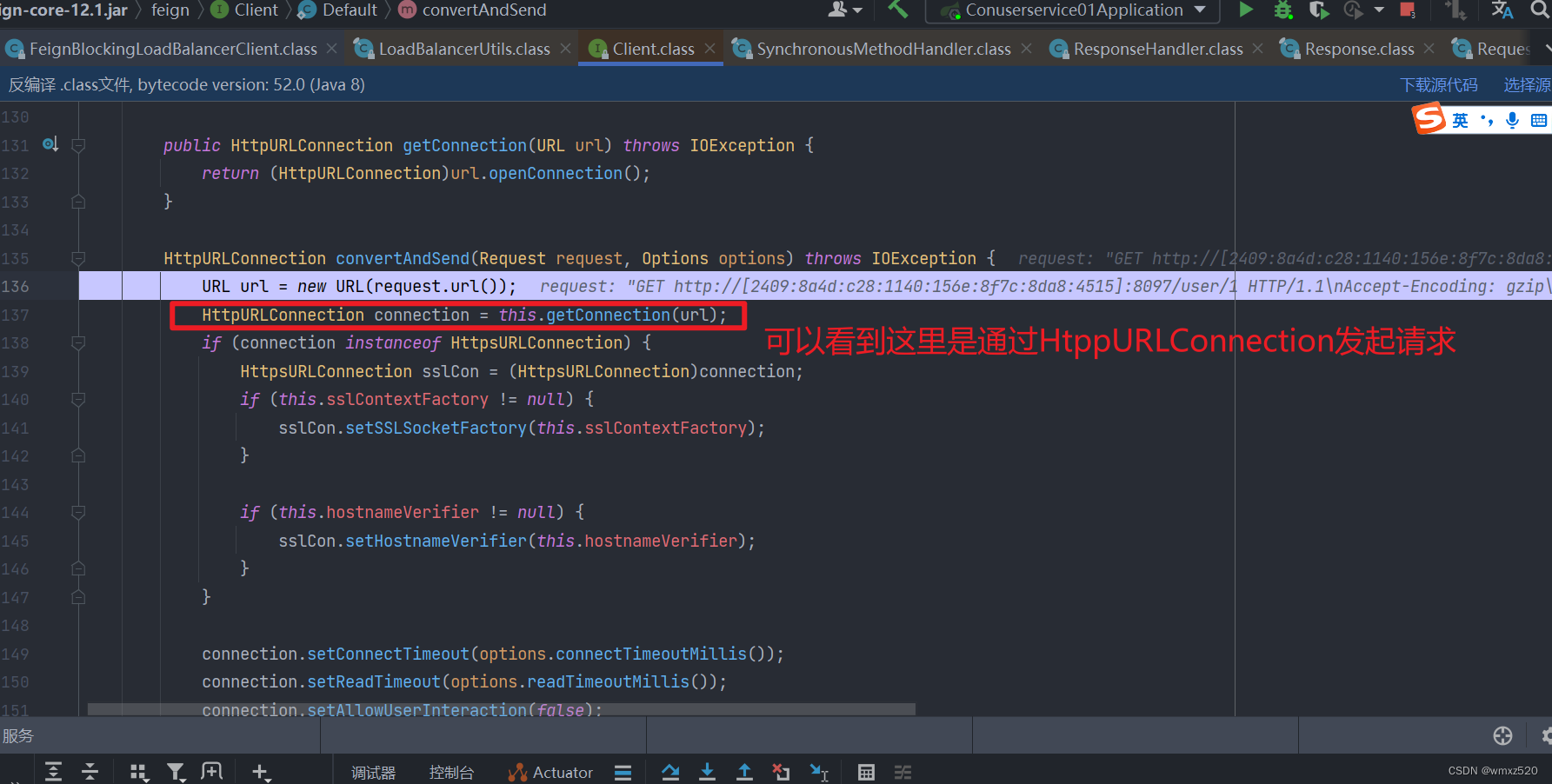Step out with the up arrow icon
The image size is (1552, 784).
click(744, 772)
